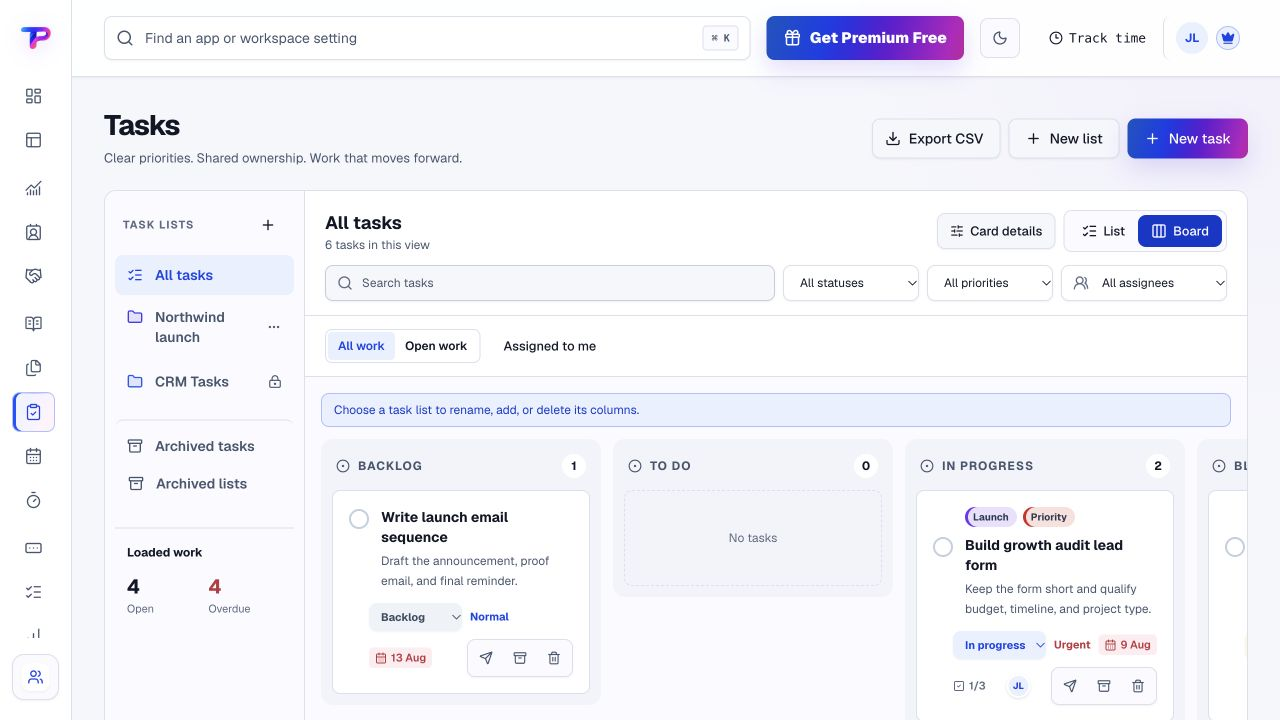Open the dashboard grid icon in sidebar
The width and height of the screenshot is (1280, 720).
[x=33, y=96]
